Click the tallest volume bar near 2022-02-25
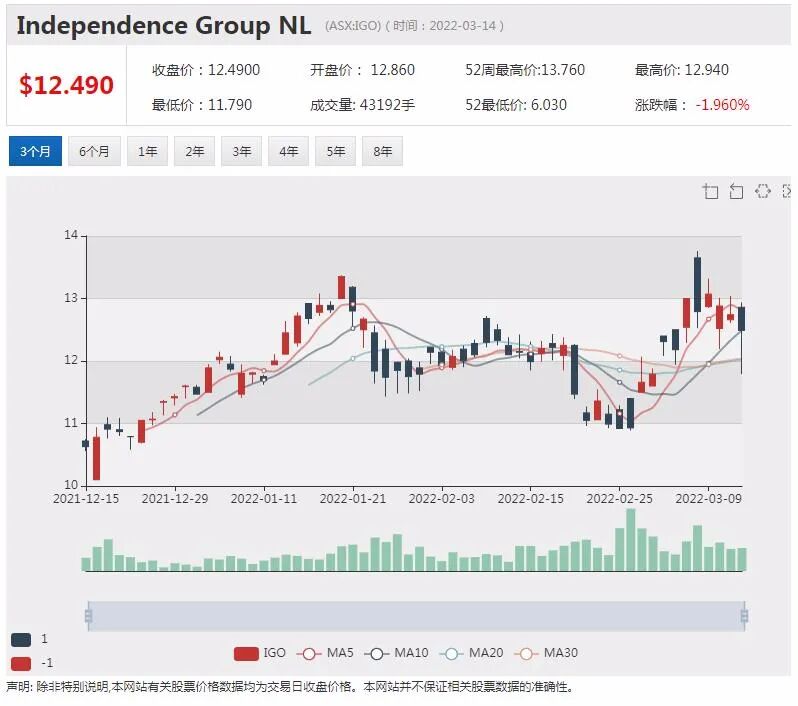798x706 pixels. pos(631,540)
